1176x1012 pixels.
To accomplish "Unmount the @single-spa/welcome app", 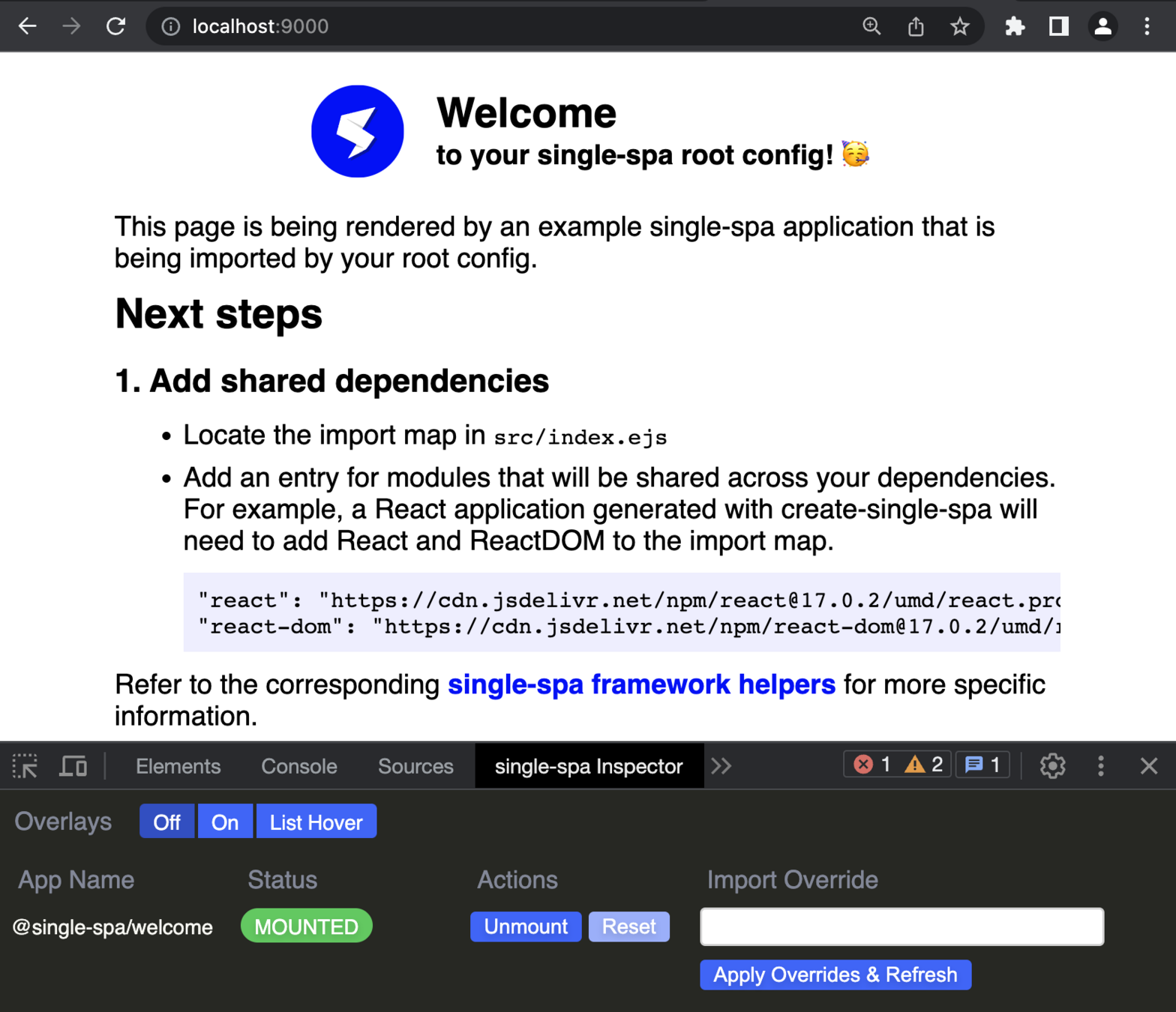I will click(526, 927).
